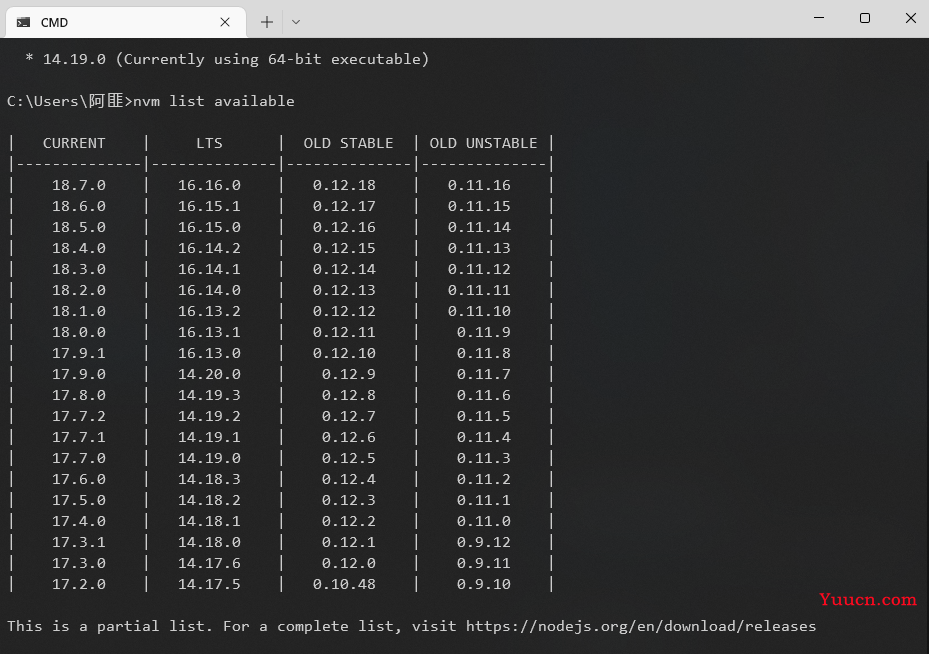Click version 17.5.0 in CURRENT column

tap(79, 501)
